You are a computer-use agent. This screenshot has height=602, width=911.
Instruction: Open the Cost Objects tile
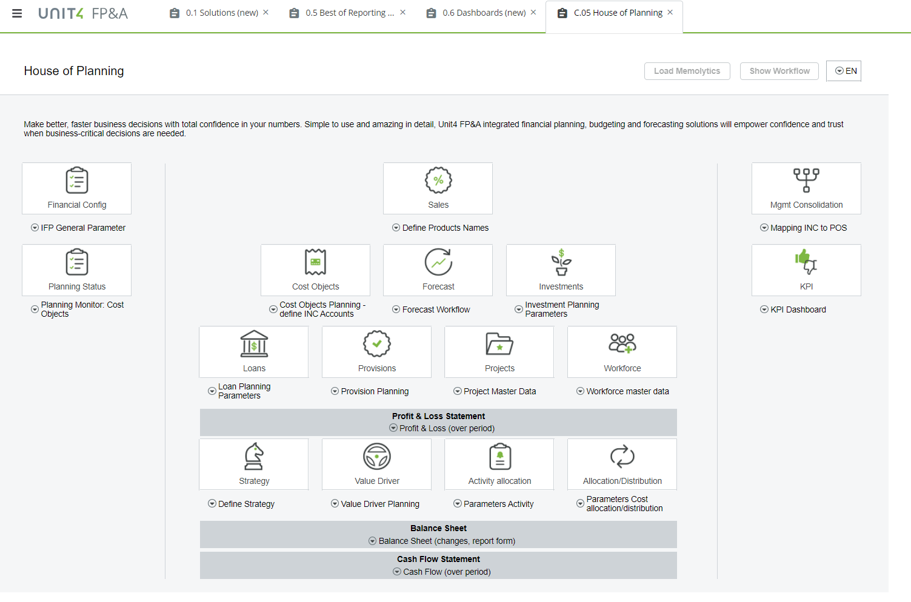click(x=315, y=270)
